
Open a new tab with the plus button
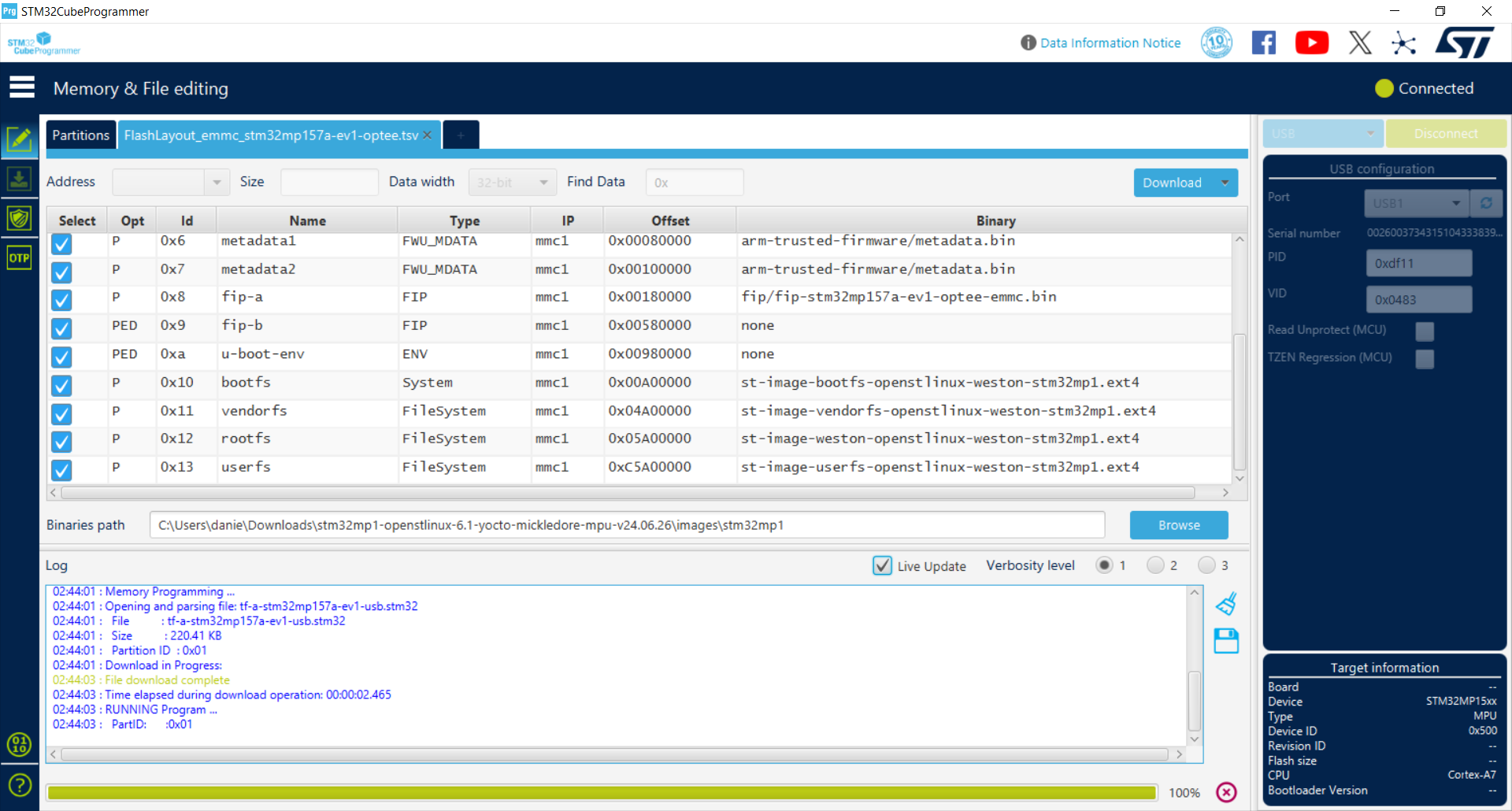461,135
